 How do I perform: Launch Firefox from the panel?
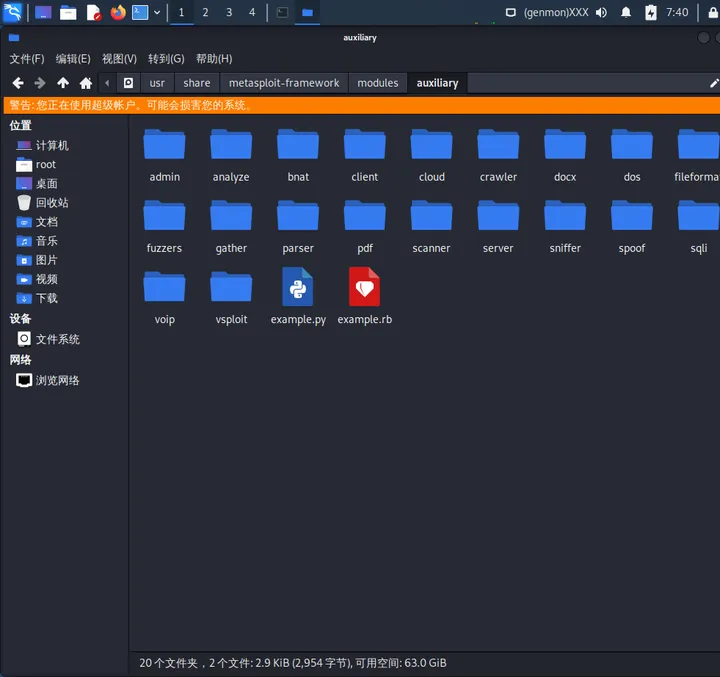(x=118, y=12)
